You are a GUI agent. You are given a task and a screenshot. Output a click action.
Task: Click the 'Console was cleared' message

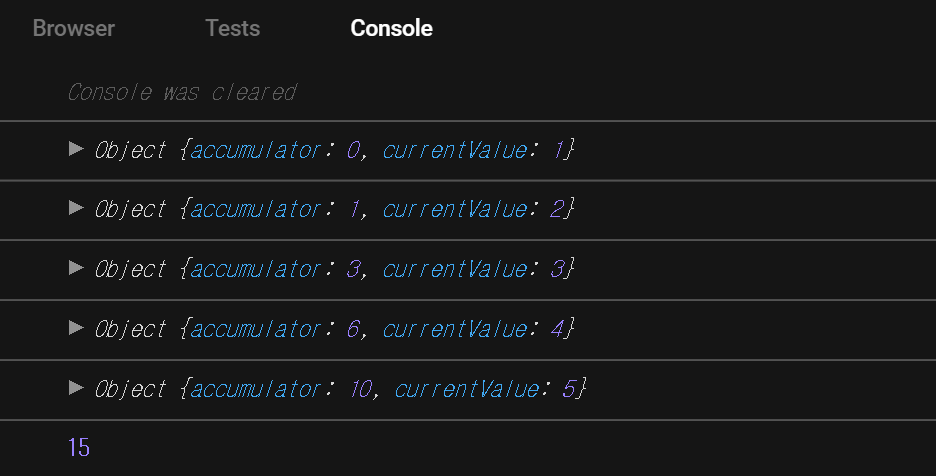181,92
